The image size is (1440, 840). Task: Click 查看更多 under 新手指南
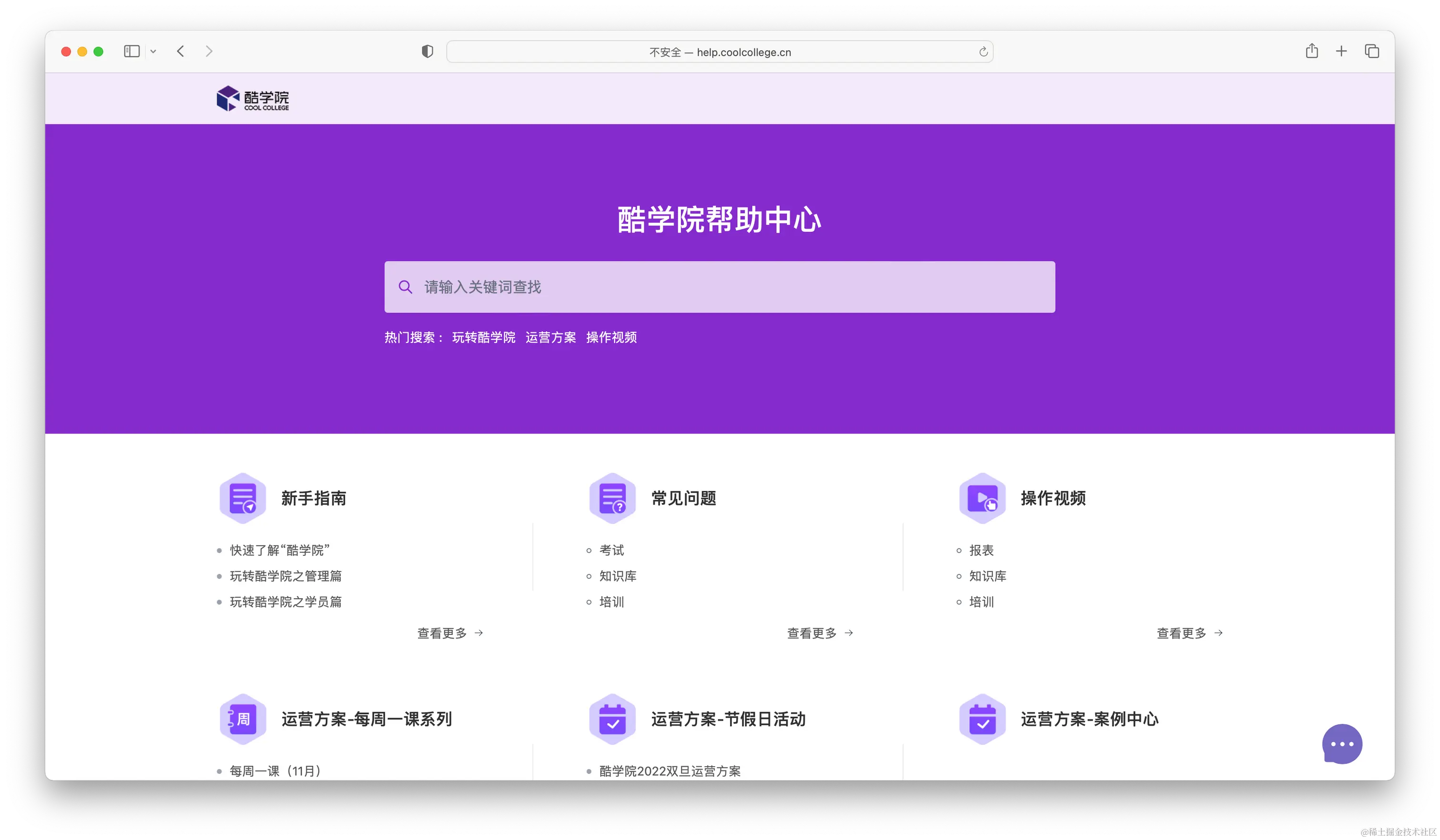point(450,633)
